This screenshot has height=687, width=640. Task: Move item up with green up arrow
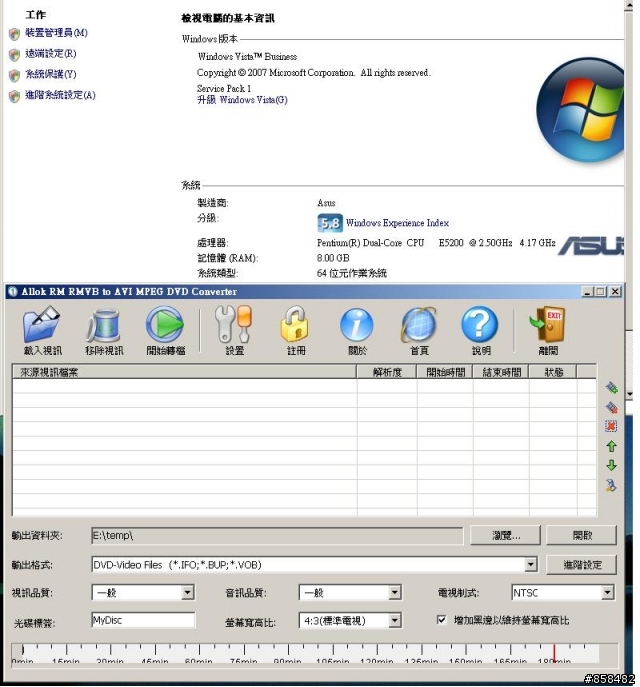[x=612, y=446]
